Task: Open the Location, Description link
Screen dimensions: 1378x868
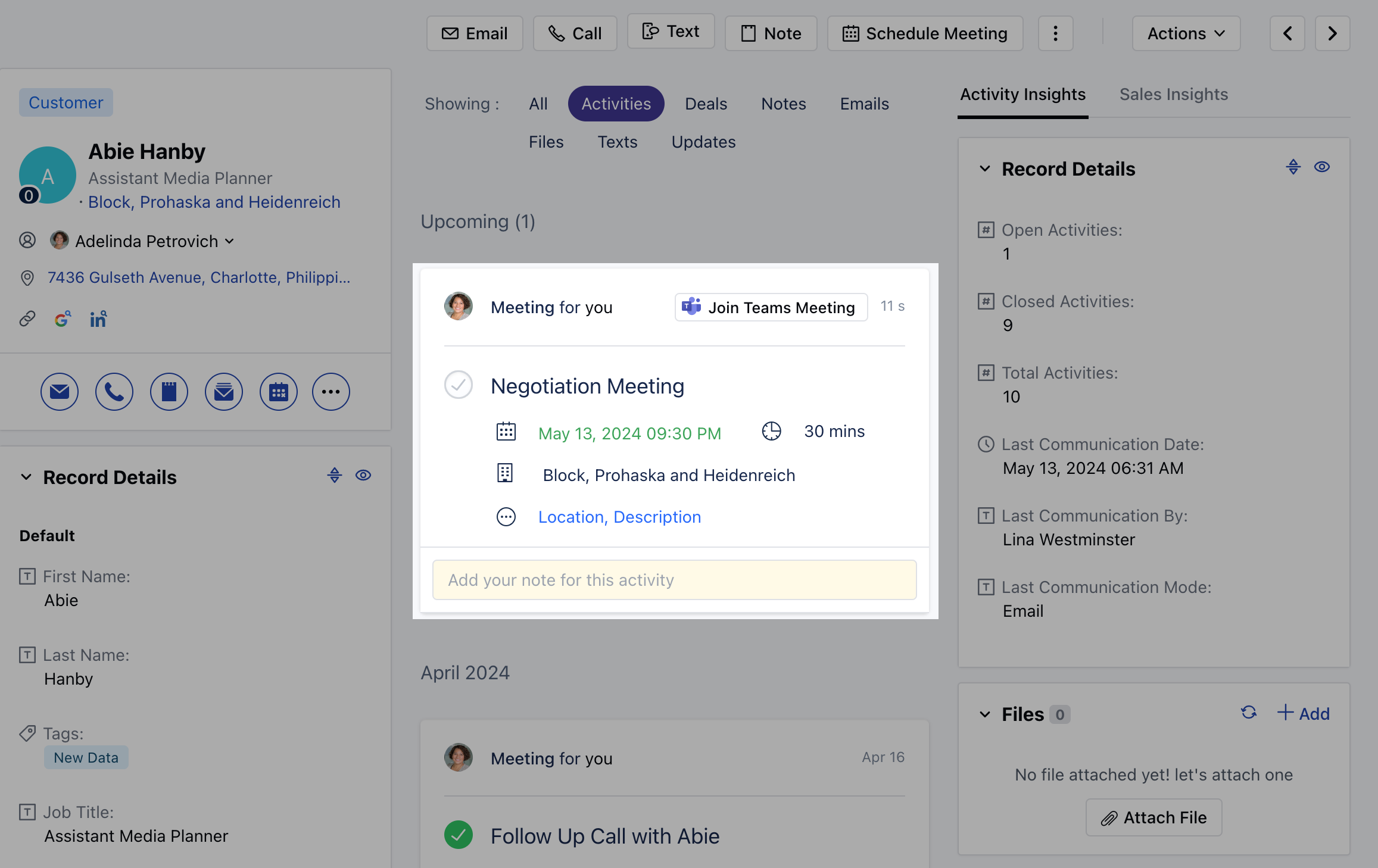Action: pyautogui.click(x=619, y=517)
